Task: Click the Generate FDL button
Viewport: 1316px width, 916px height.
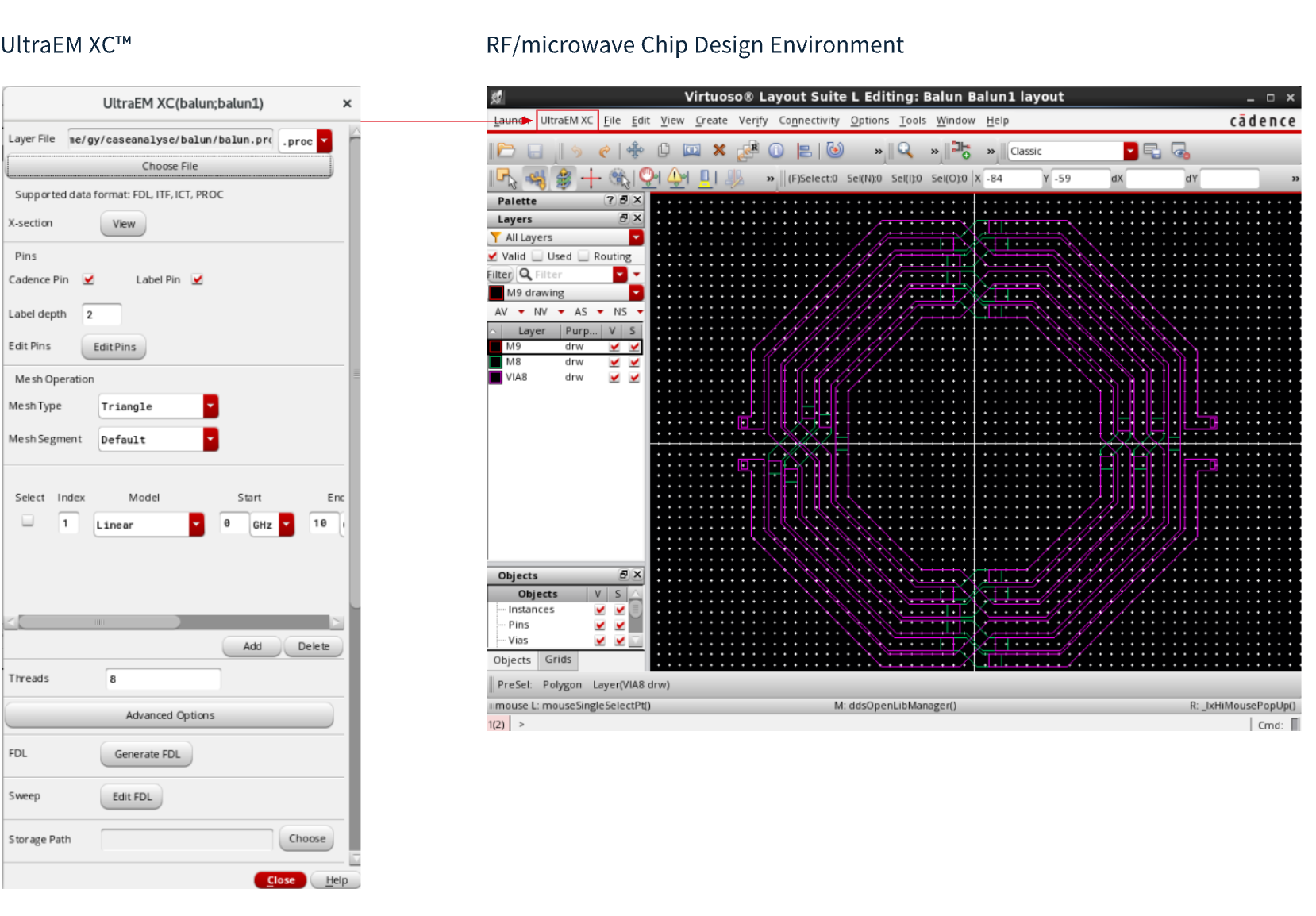Action: 147,754
